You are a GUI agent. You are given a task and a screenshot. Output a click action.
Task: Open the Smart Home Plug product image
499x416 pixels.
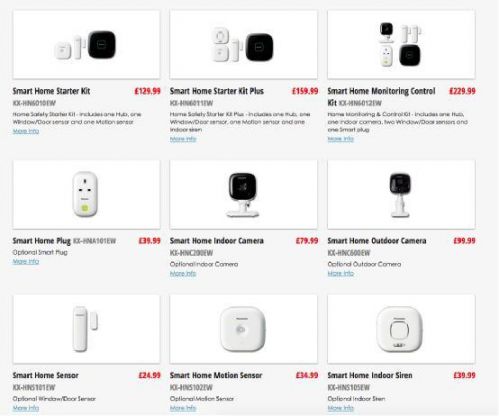pos(86,194)
